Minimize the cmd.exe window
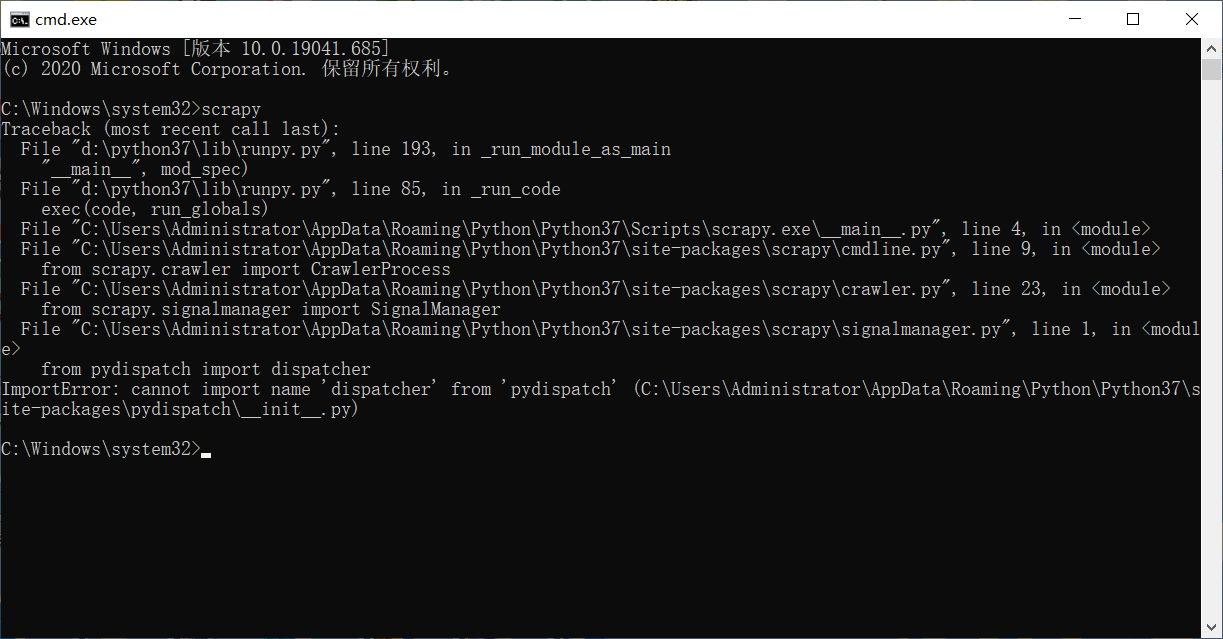1223x639 pixels. click(x=1075, y=19)
